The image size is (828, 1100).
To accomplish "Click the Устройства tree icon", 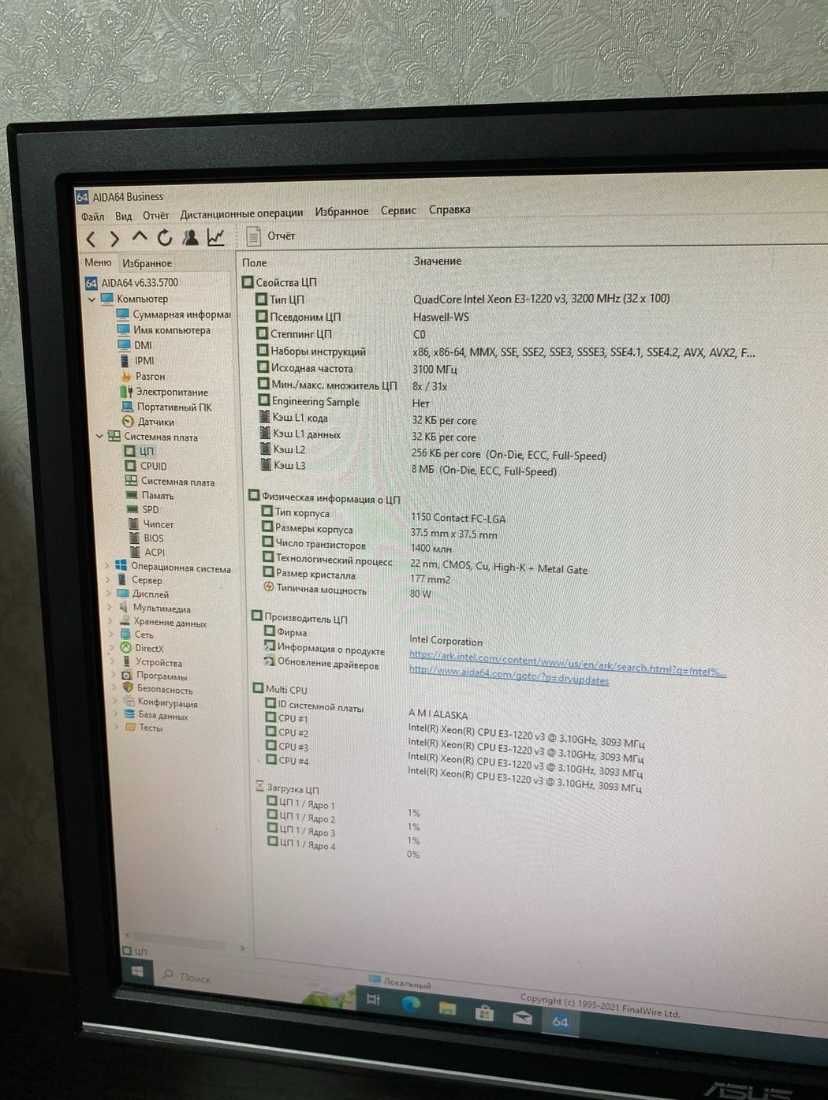I will click(x=126, y=662).
